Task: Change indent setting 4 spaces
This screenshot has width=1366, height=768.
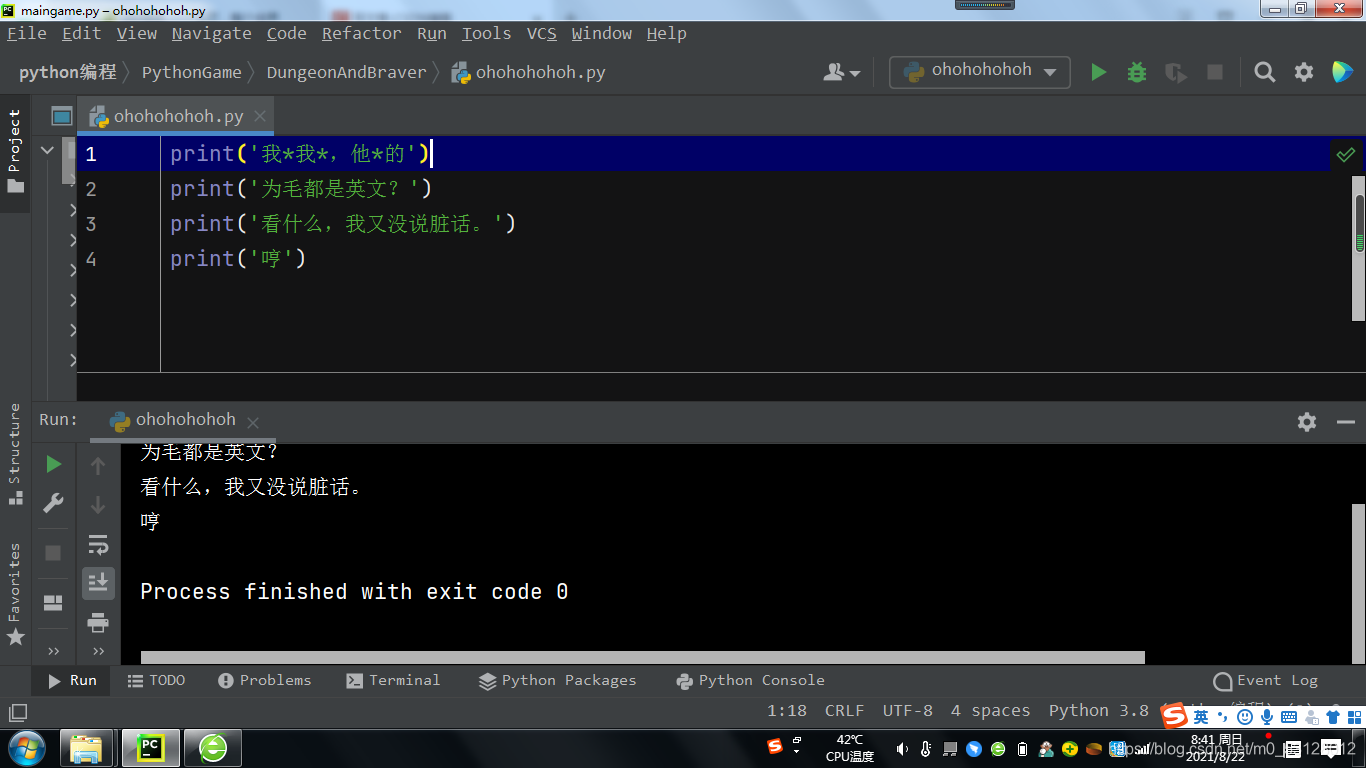Action: coord(990,711)
